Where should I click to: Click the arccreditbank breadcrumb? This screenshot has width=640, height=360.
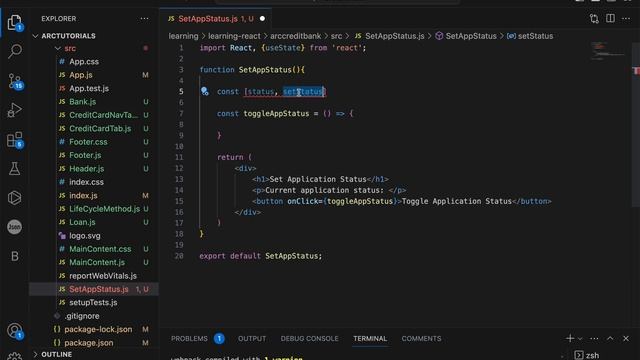coord(295,36)
